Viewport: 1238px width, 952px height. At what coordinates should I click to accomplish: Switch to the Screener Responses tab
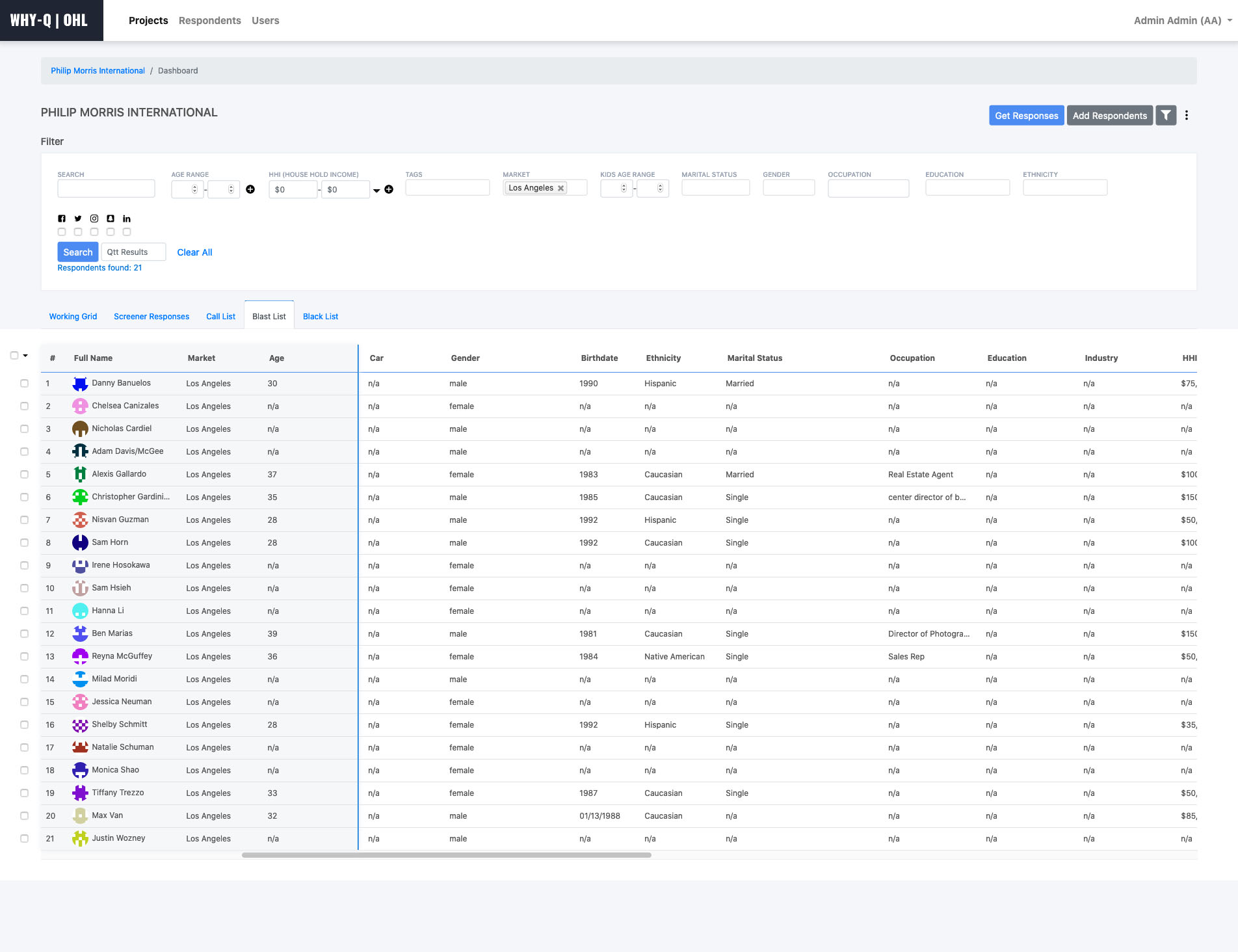(x=151, y=317)
